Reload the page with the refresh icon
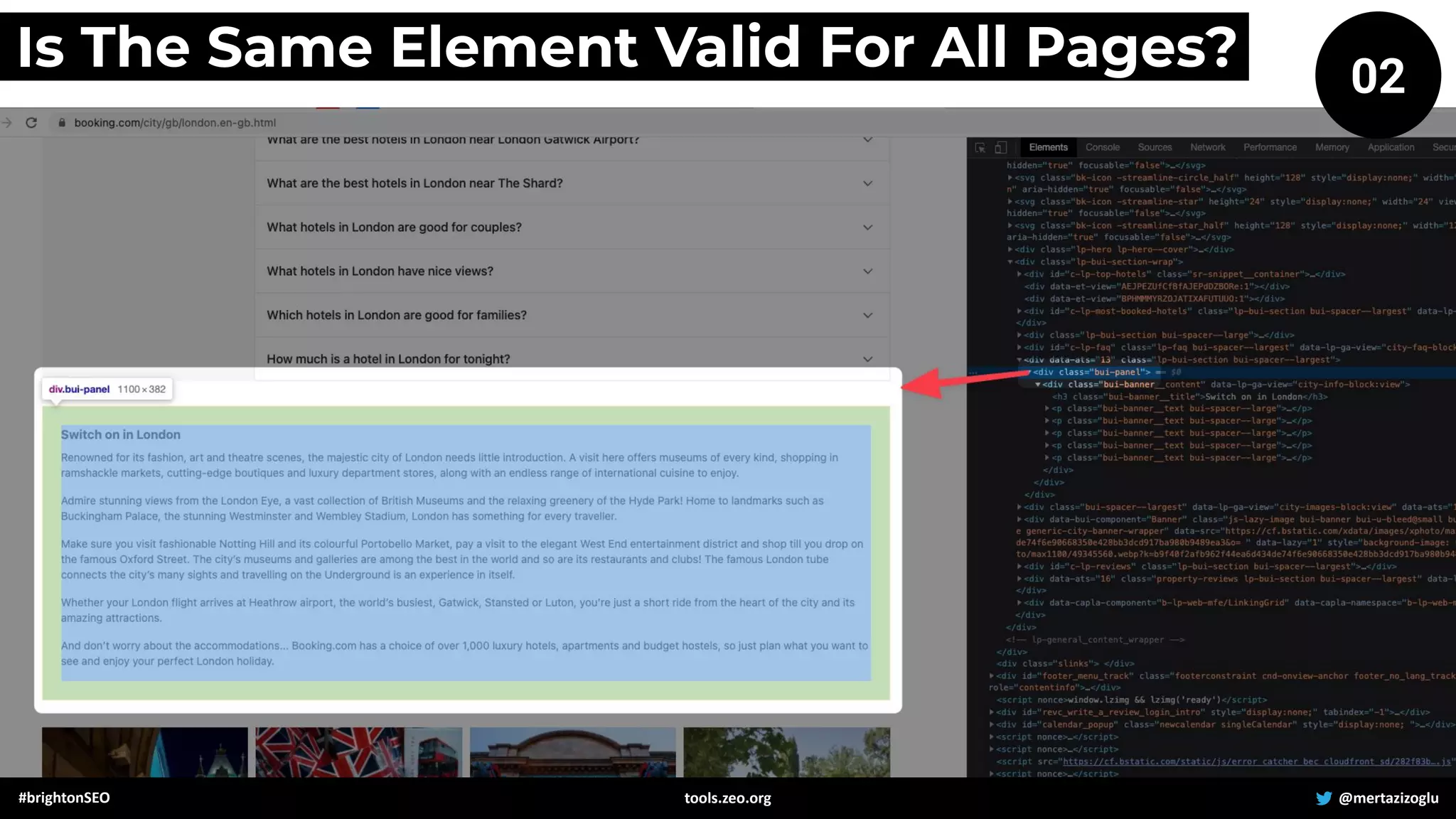Image resolution: width=1456 pixels, height=819 pixels. (31, 122)
